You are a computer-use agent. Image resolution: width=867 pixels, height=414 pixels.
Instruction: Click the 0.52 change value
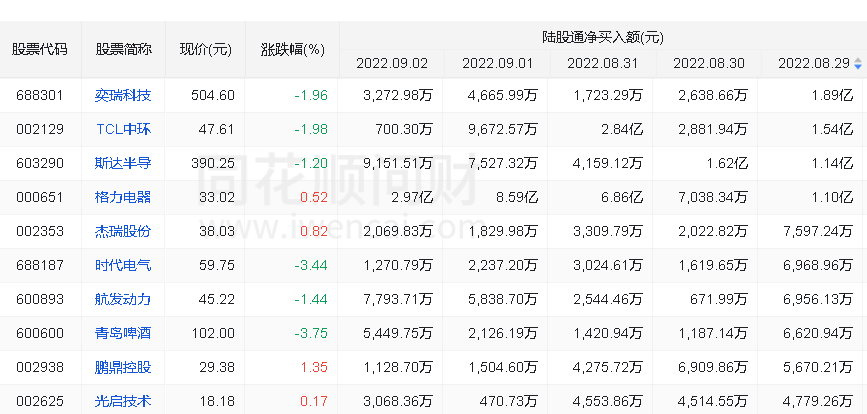314,197
